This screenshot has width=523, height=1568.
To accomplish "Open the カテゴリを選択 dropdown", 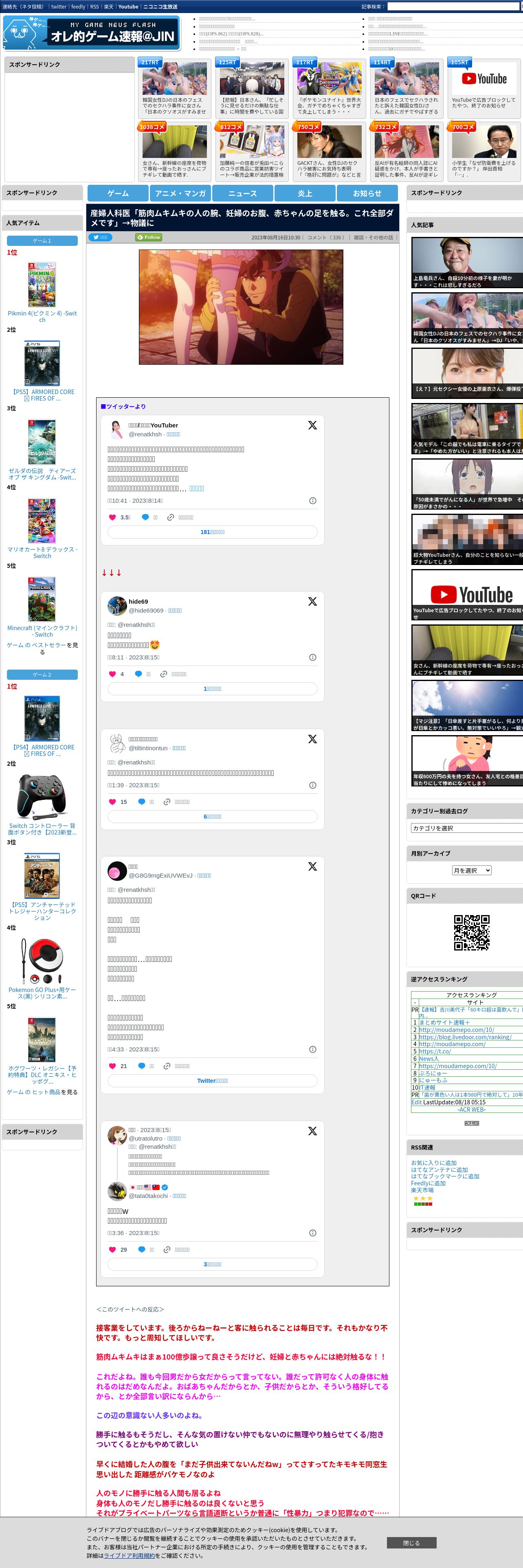I will [467, 828].
